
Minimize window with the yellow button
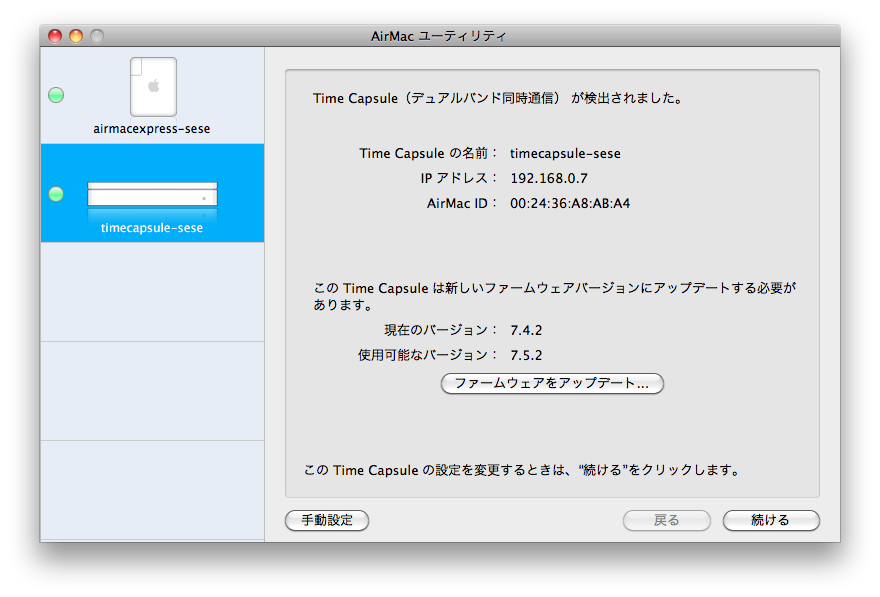point(76,36)
